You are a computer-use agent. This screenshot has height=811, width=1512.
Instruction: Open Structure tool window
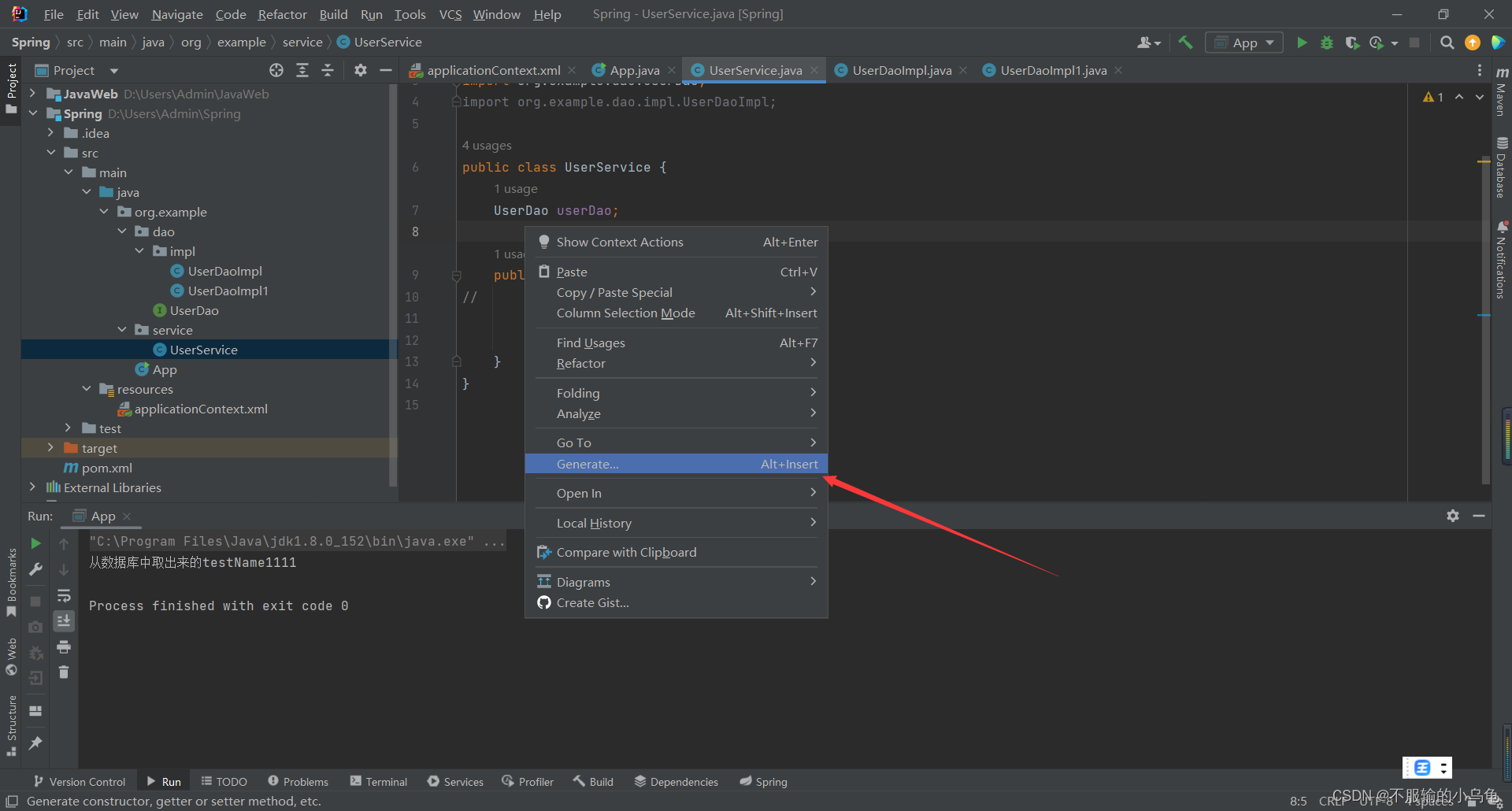11,726
